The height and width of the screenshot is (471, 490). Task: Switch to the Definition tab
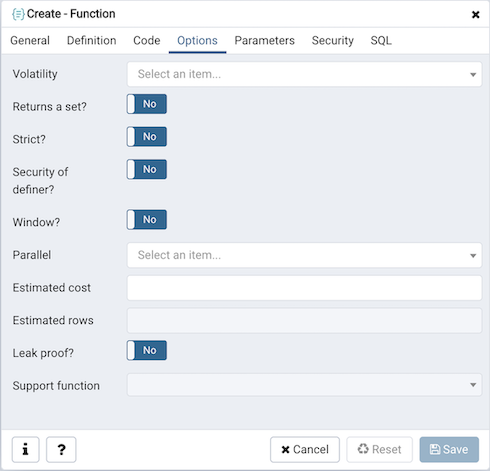pyautogui.click(x=92, y=40)
